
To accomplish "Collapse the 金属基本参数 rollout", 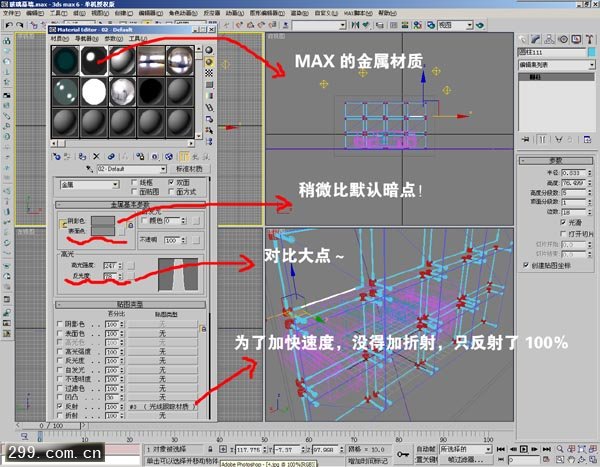I will (x=130, y=205).
